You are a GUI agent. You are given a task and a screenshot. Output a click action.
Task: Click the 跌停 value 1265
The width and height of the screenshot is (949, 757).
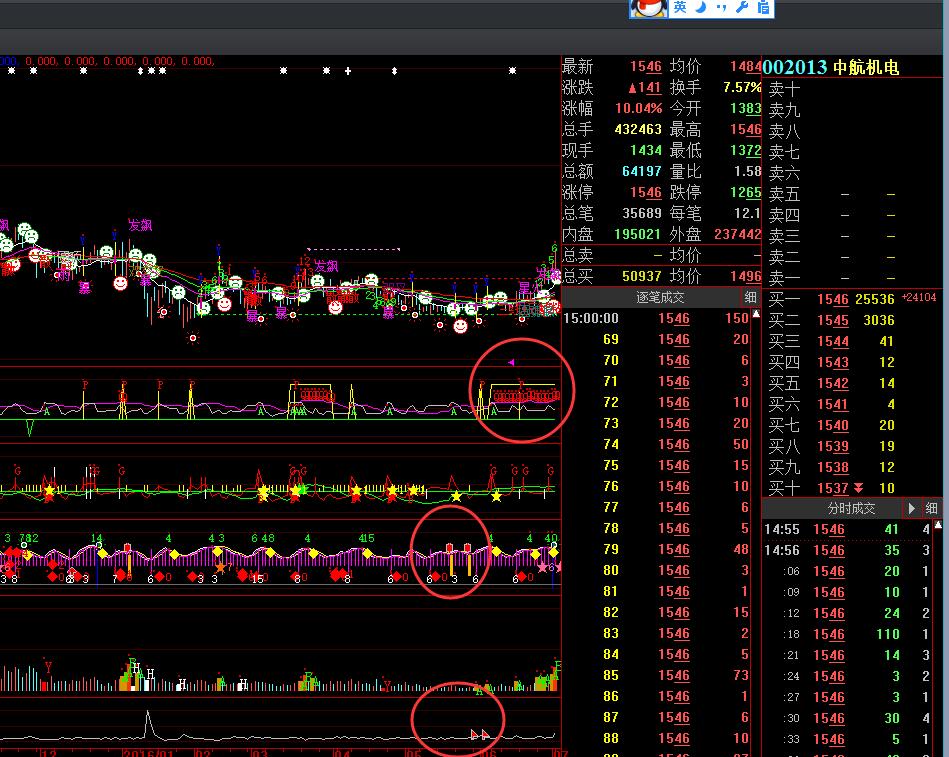tap(746, 192)
